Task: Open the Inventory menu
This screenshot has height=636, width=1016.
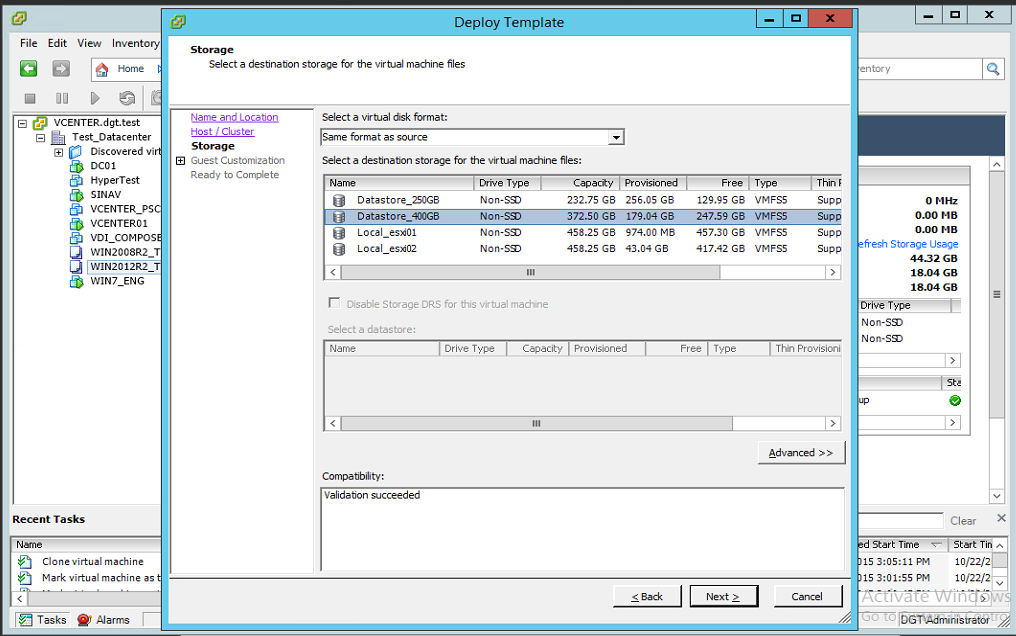Action: click(x=135, y=43)
